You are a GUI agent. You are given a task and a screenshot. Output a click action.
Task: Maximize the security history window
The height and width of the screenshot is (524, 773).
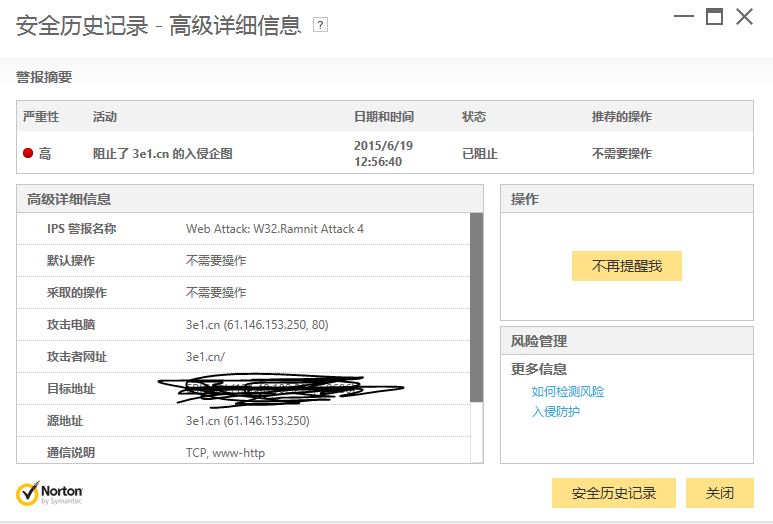pyautogui.click(x=714, y=16)
